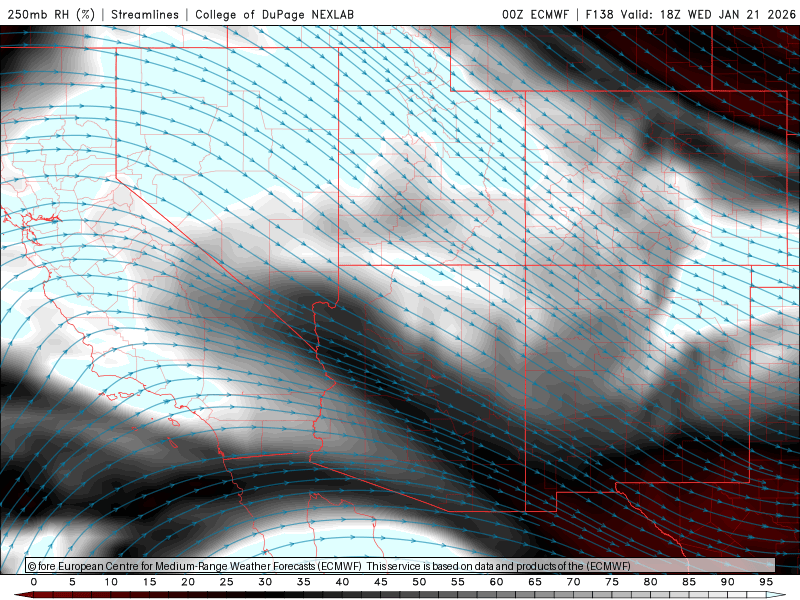The height and width of the screenshot is (600, 800).
Task: Click the '20' value on color scale
Action: pos(188,582)
